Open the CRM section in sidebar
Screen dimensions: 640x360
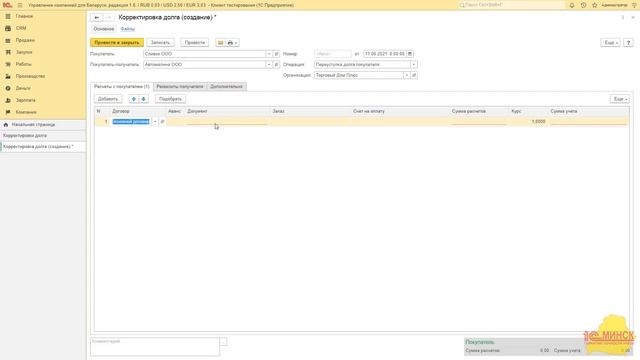21,28
